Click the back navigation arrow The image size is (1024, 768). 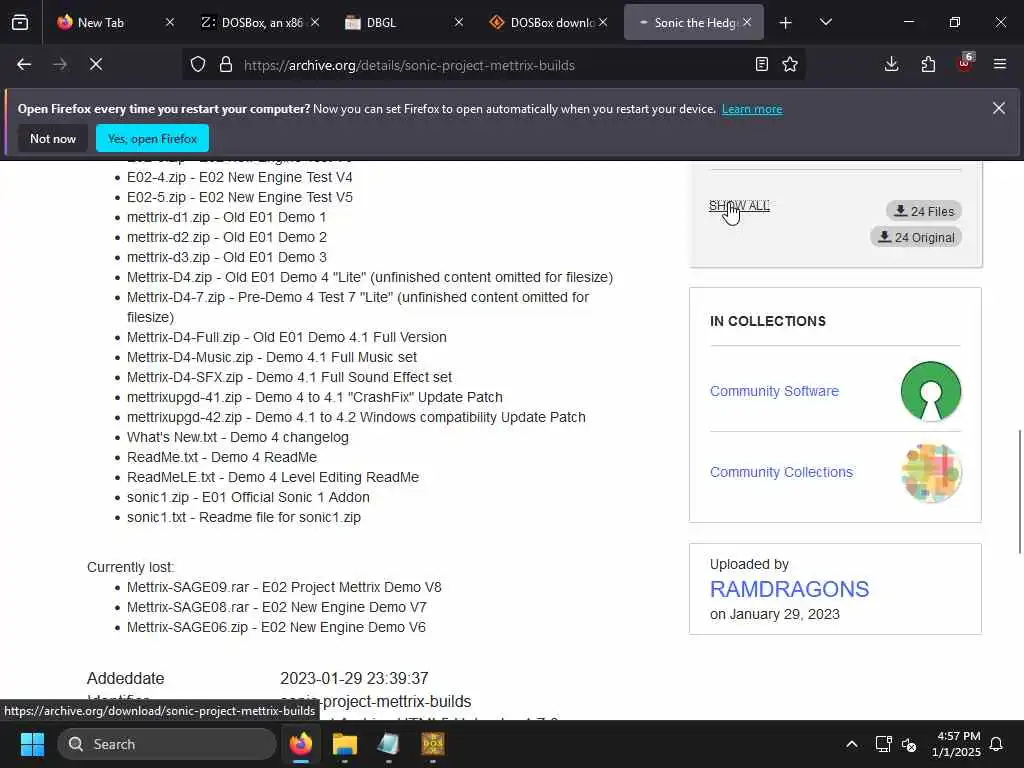(24, 65)
